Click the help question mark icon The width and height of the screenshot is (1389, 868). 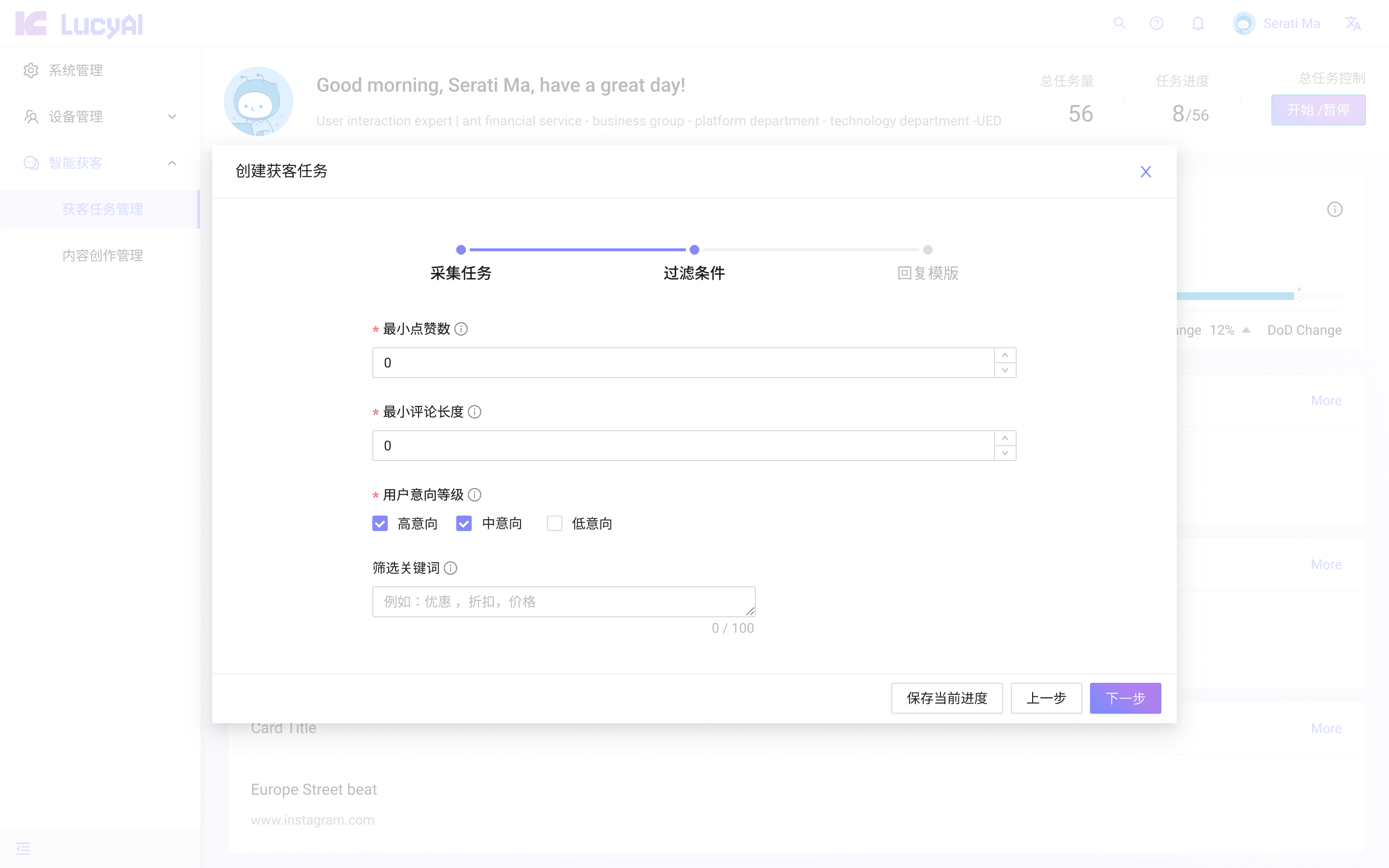click(x=1157, y=24)
